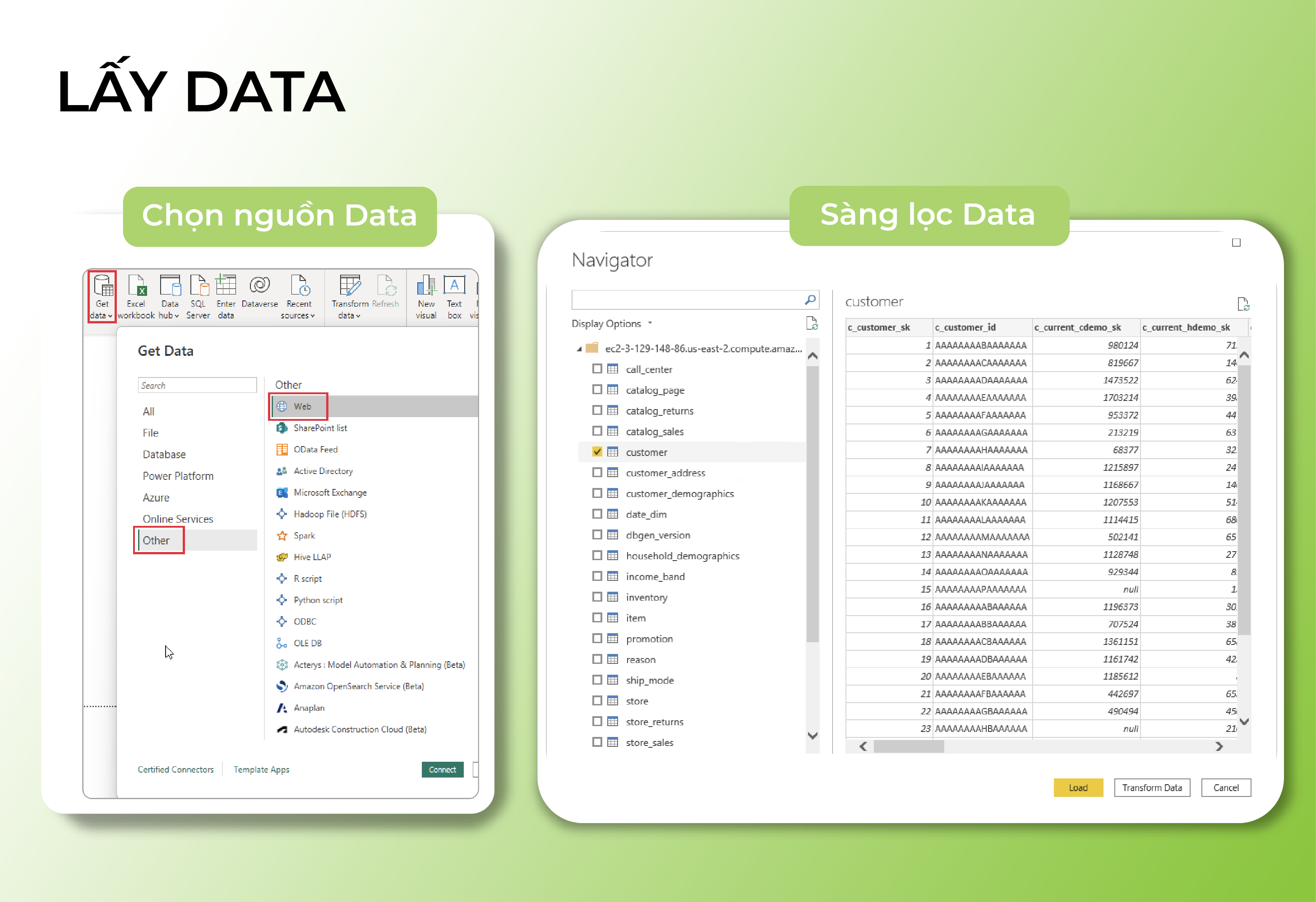Open the Get data ribbon button
The width and height of the screenshot is (1316, 902).
[x=102, y=297]
